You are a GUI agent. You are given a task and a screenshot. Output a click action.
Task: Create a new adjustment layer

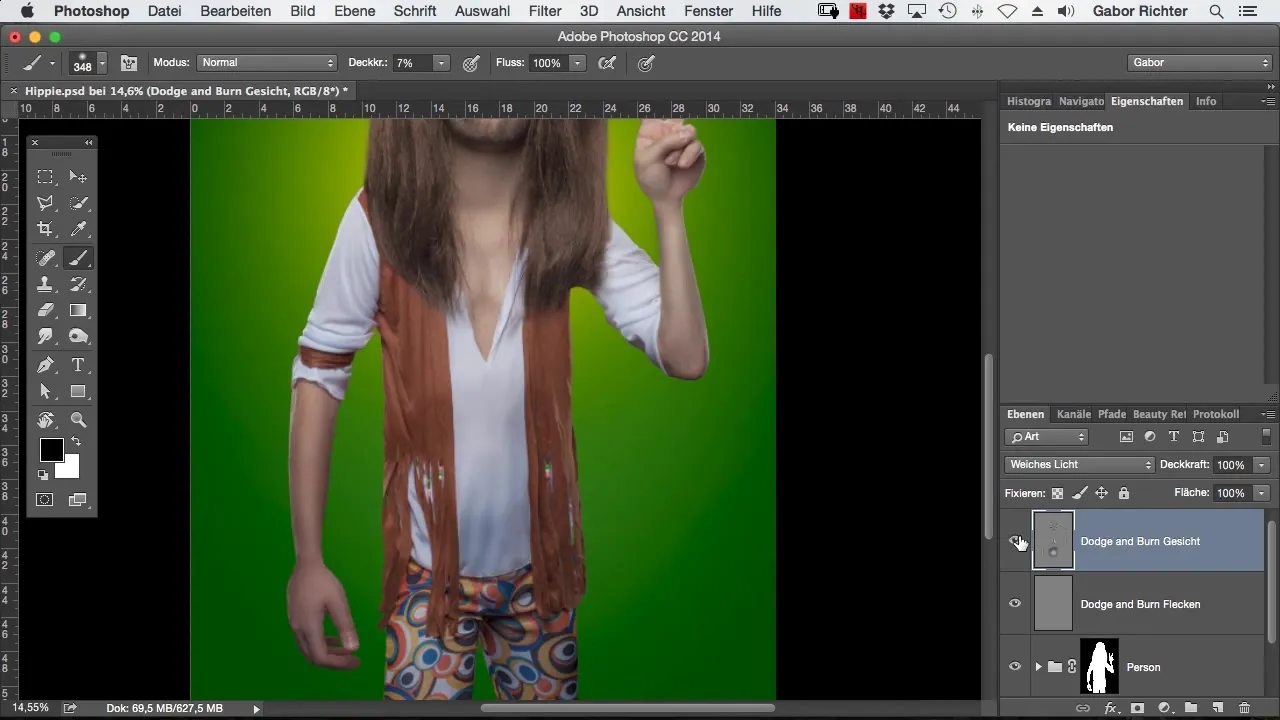pyautogui.click(x=1164, y=708)
